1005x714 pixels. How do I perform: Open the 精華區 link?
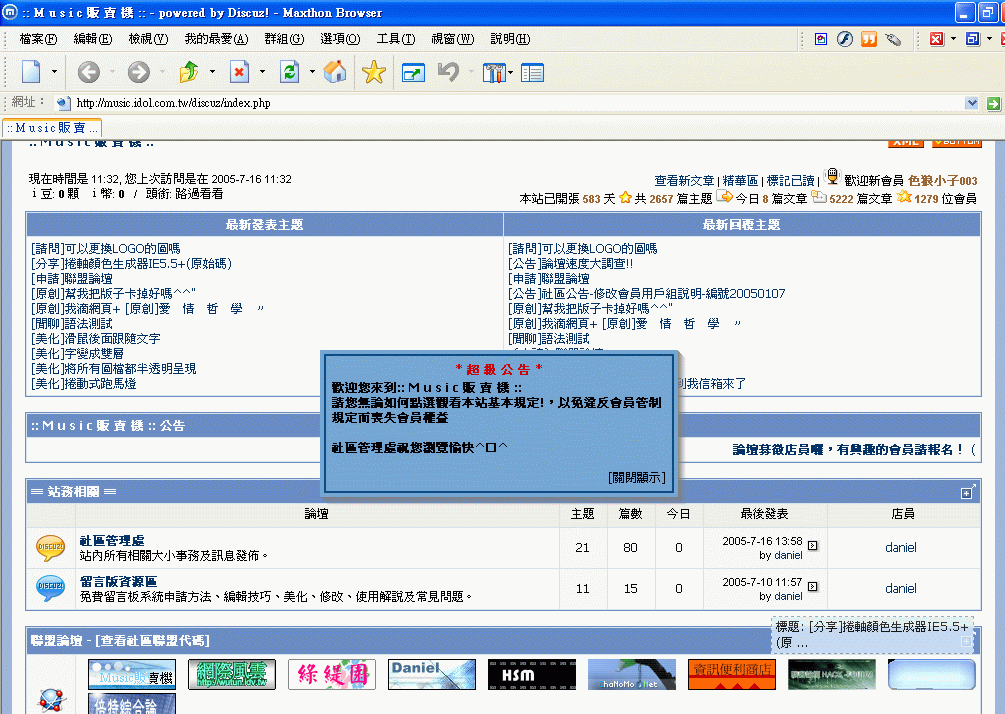point(740,181)
